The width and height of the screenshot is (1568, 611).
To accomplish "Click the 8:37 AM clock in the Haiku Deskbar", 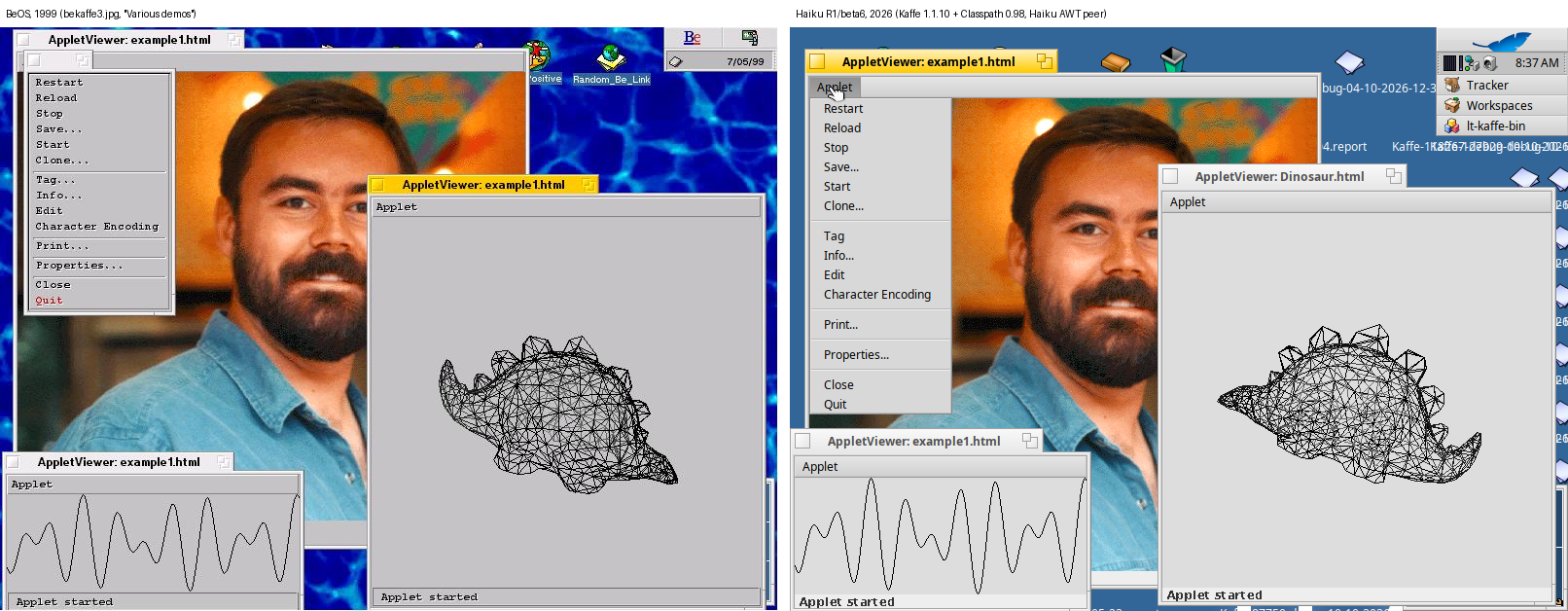I will coord(1537,63).
